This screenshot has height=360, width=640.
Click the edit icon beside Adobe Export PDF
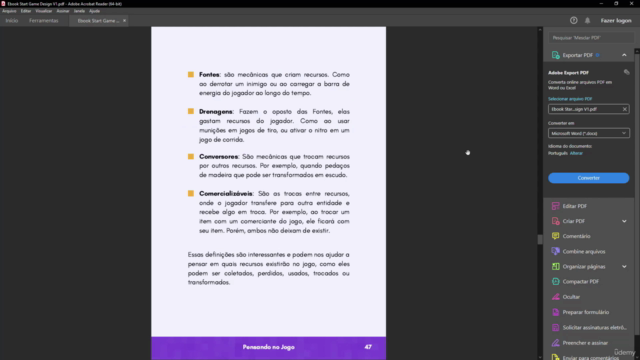(627, 72)
